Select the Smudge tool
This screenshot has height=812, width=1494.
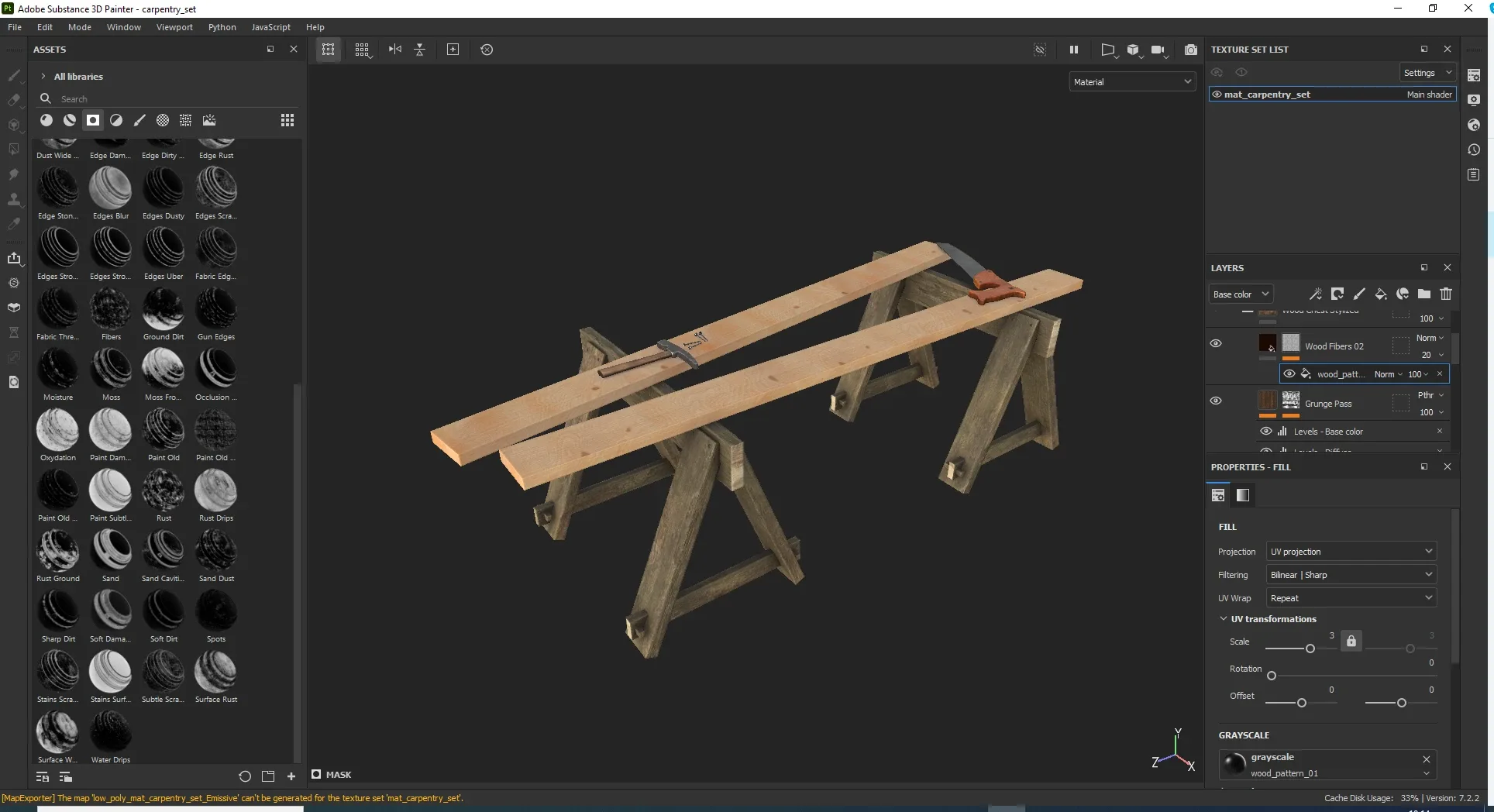14,174
